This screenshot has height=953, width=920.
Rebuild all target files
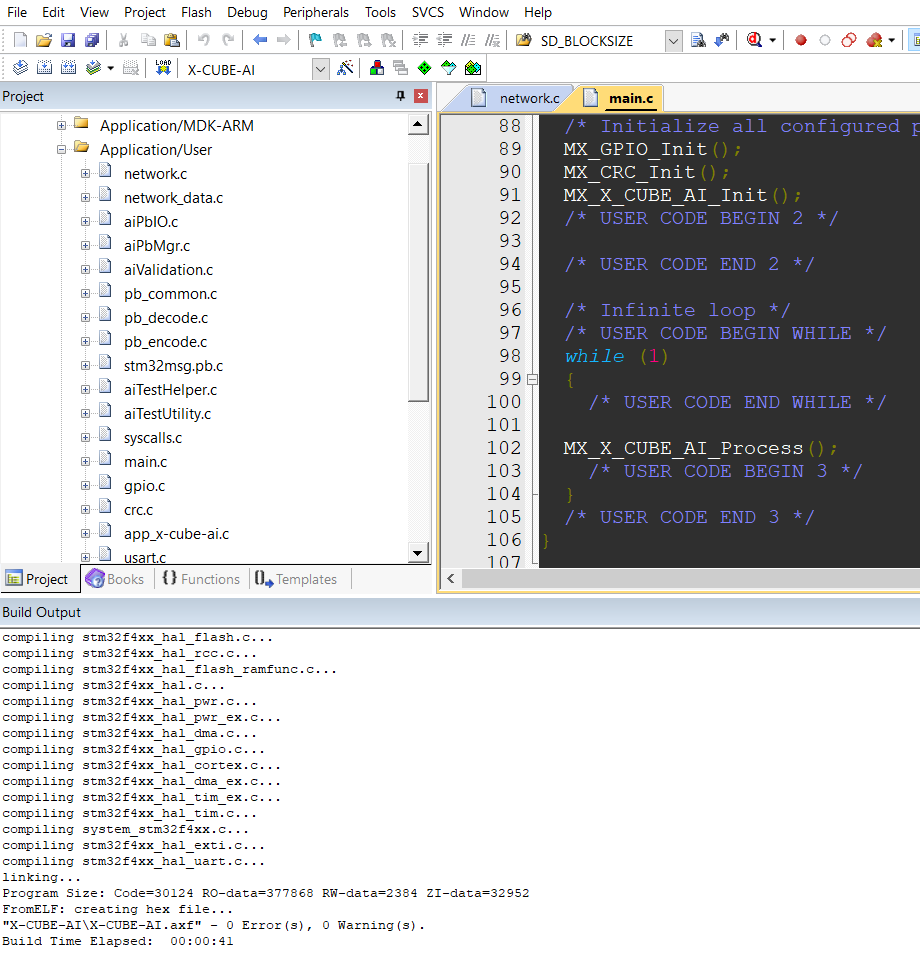tap(67, 67)
